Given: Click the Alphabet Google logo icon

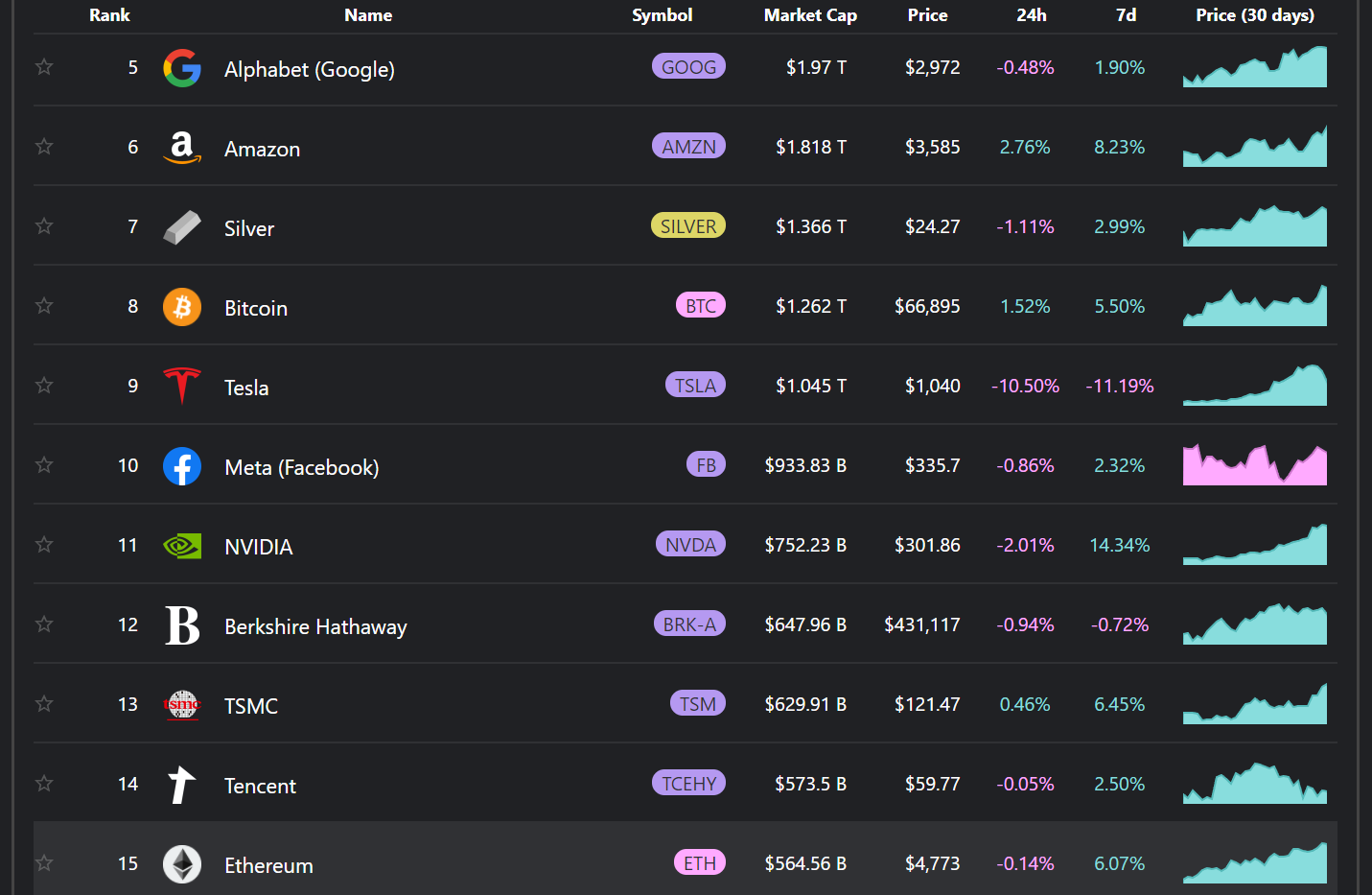Looking at the screenshot, I should click(181, 68).
